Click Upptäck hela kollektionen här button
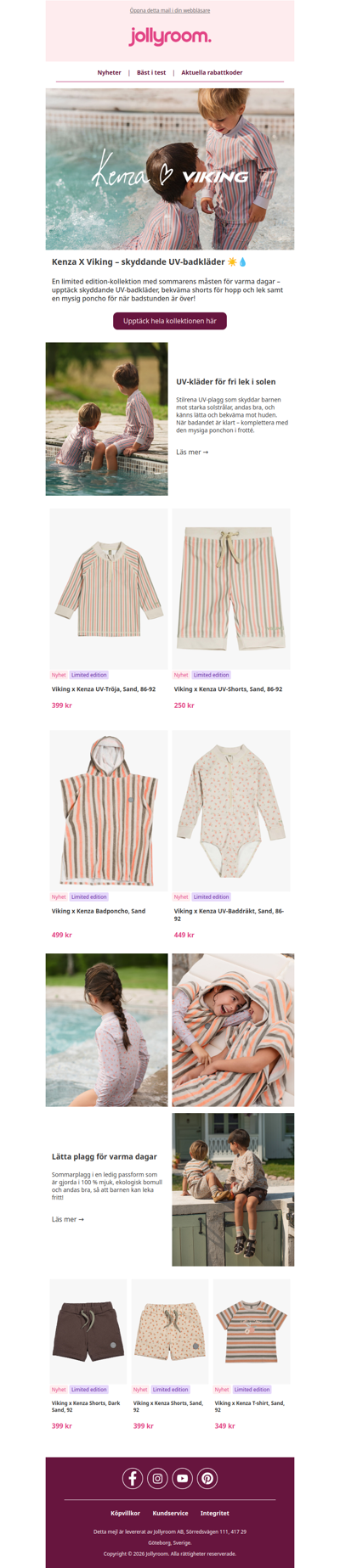Image resolution: width=340 pixels, height=1568 pixels. (170, 321)
